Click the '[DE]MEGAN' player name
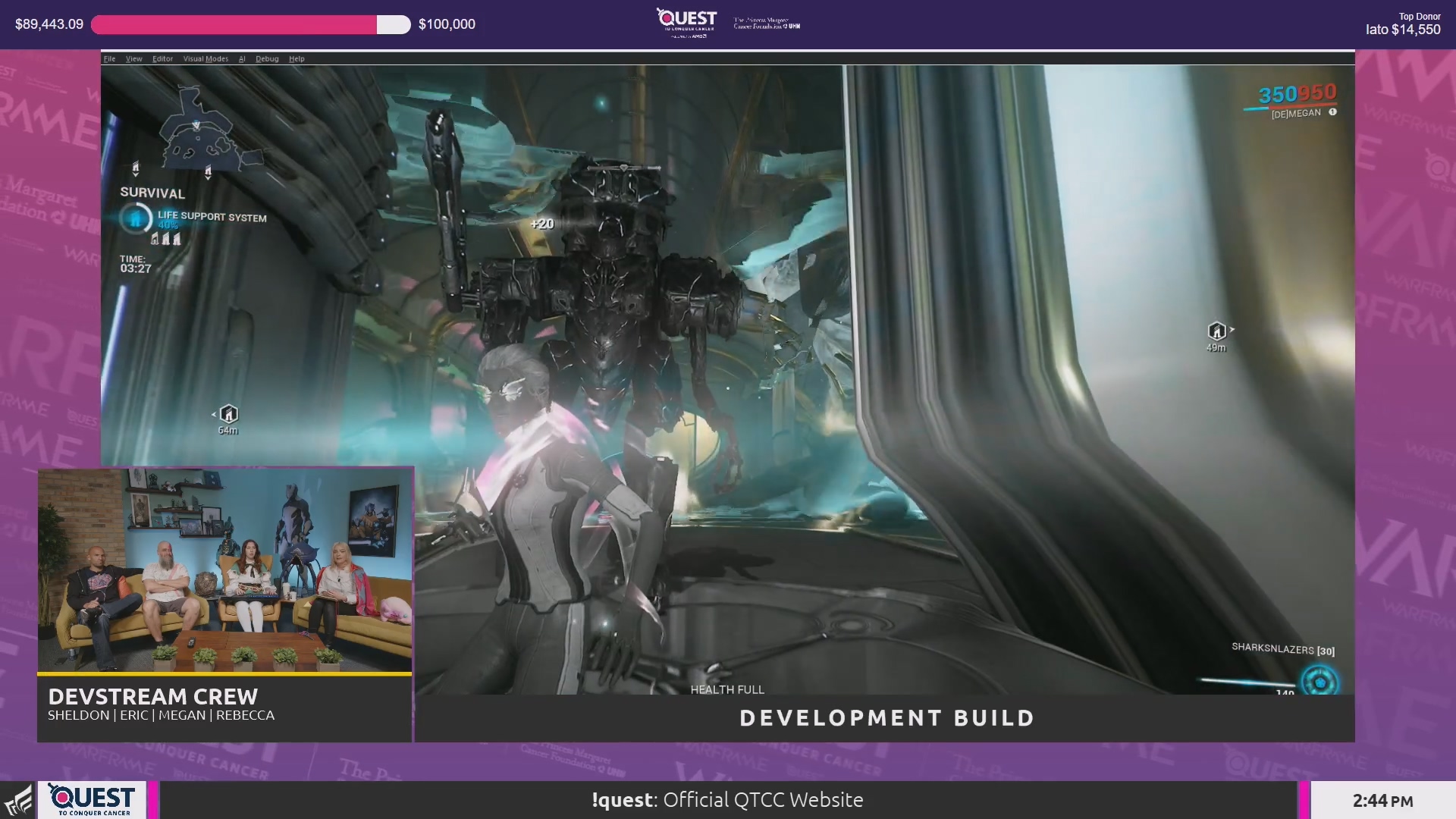The image size is (1456, 819). [x=1296, y=113]
